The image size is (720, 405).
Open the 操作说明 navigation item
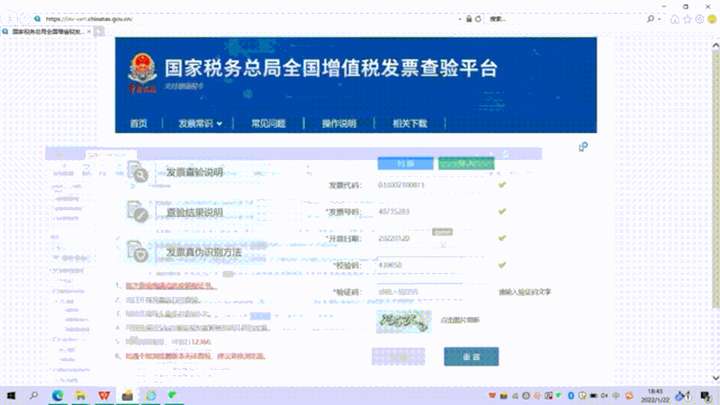click(x=339, y=124)
